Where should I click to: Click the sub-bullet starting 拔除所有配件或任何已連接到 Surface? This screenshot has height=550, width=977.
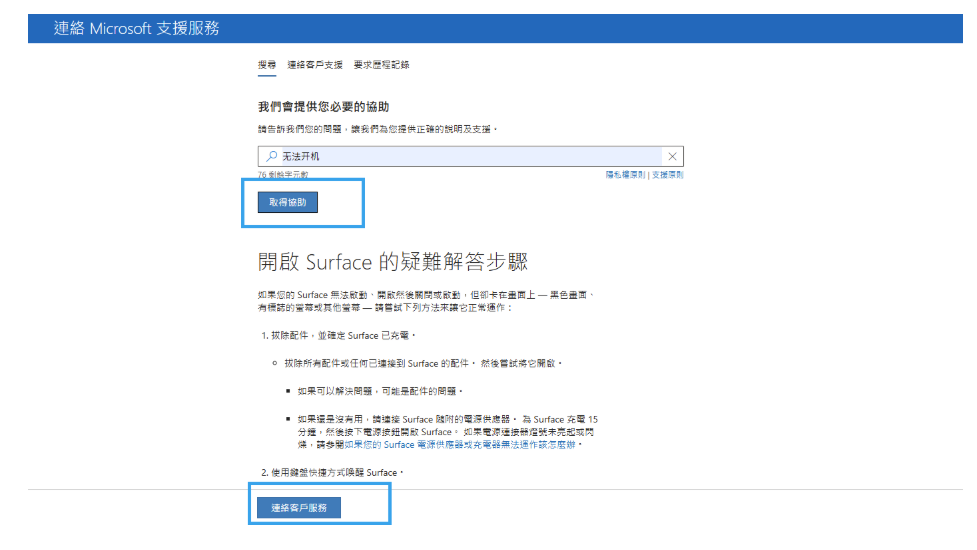423,363
